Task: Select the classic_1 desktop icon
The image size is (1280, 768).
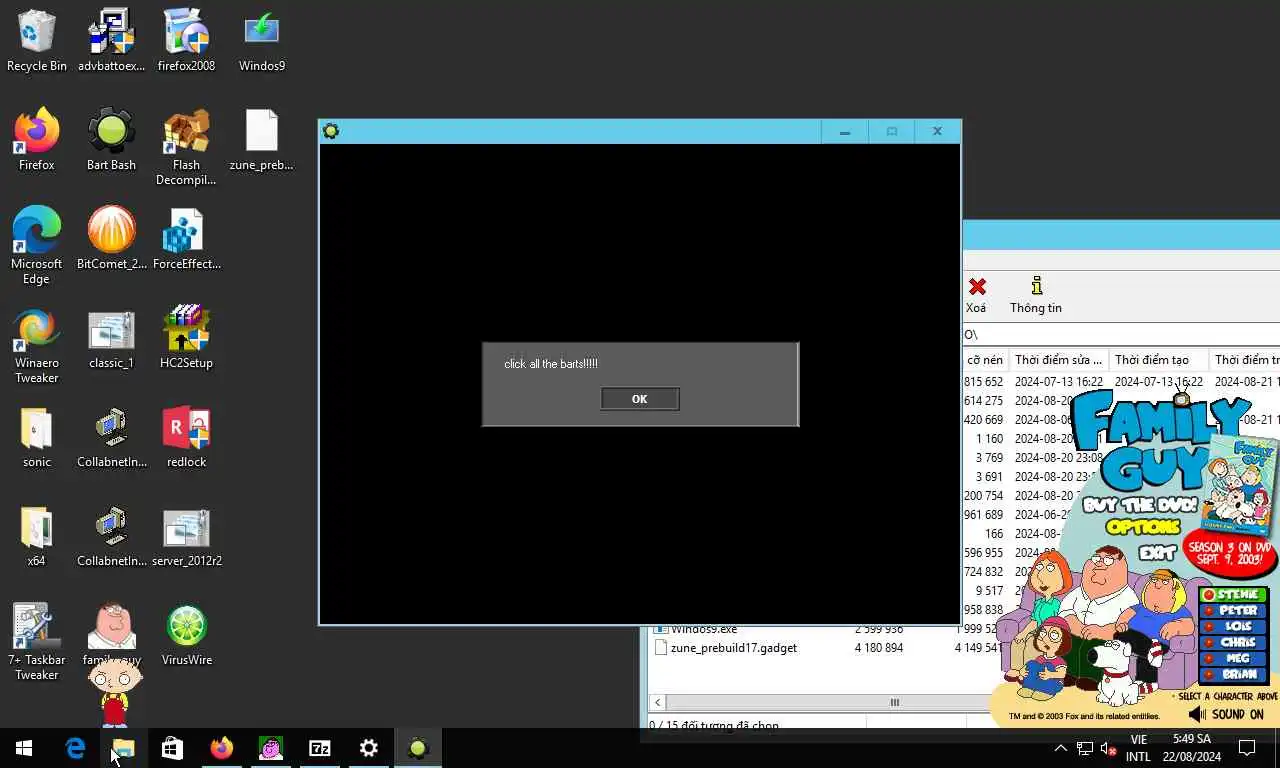Action: 111,338
